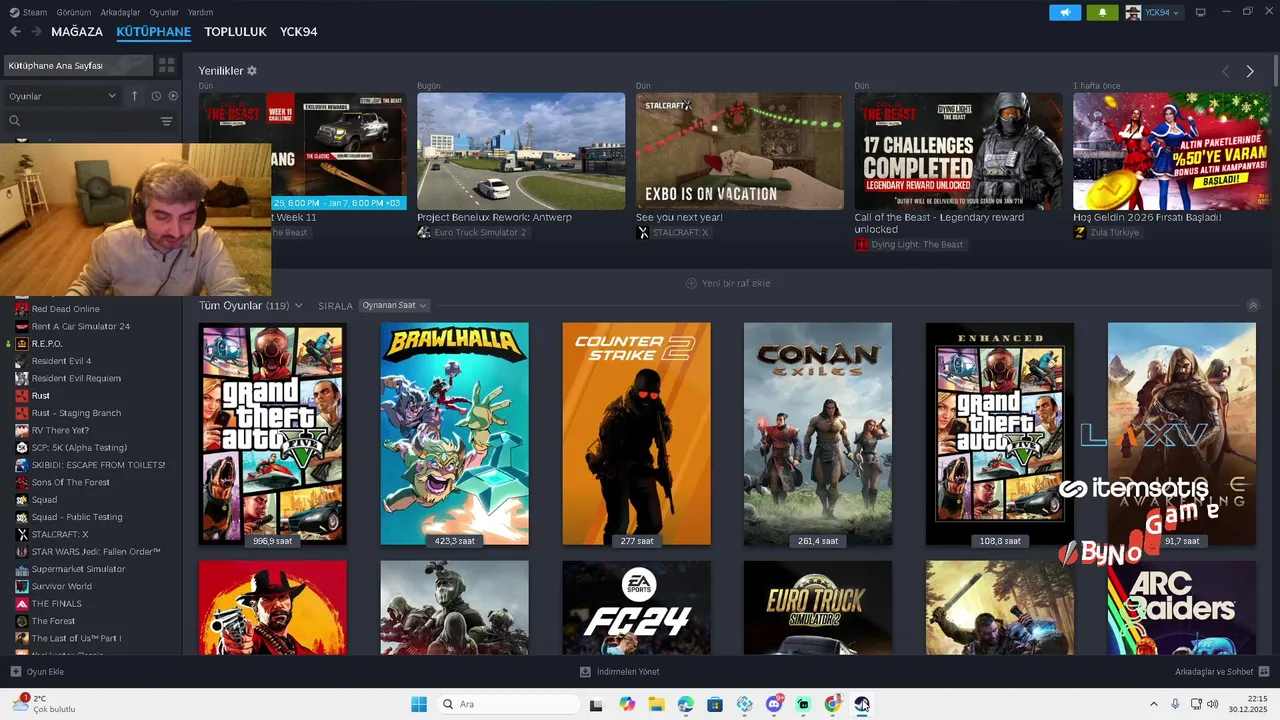Screen dimensions: 1280x720
Task: Expand the YCK94 account dropdown
Action: pos(1153,12)
